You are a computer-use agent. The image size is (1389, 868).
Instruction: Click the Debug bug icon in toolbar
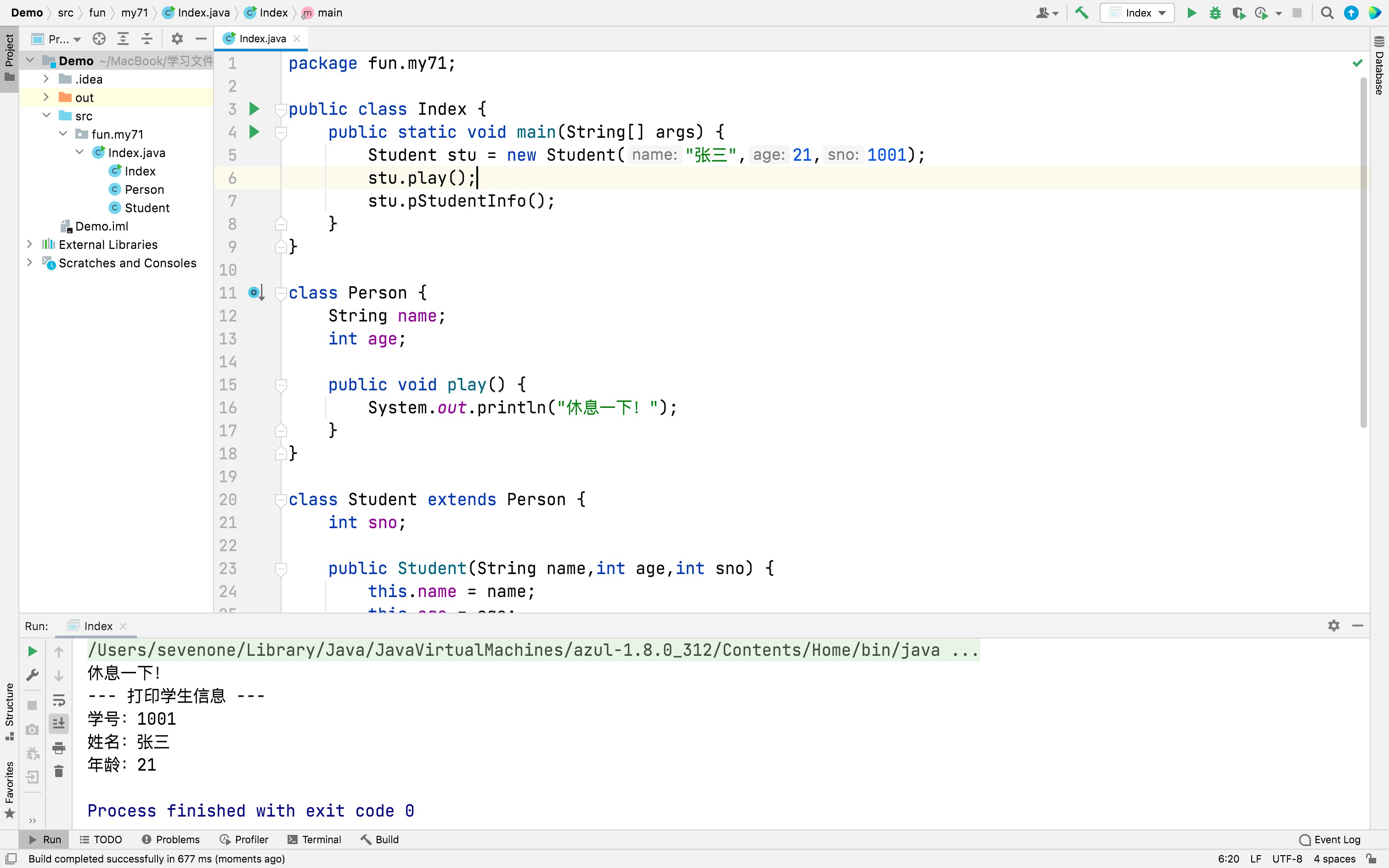click(x=1214, y=13)
